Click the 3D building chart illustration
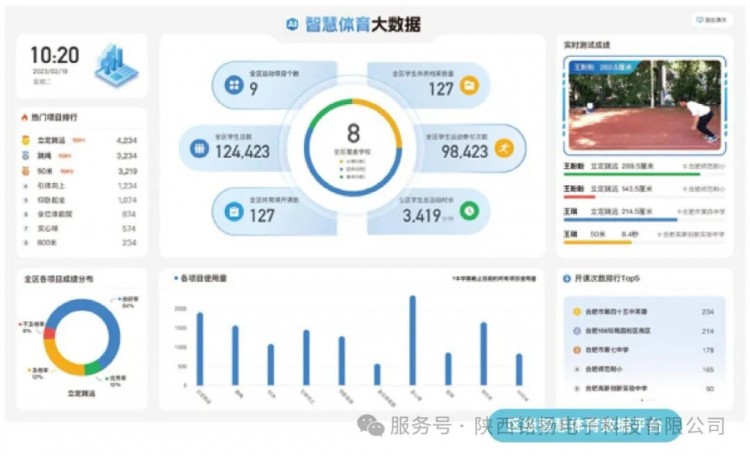The width and height of the screenshot is (750, 456). (x=116, y=65)
